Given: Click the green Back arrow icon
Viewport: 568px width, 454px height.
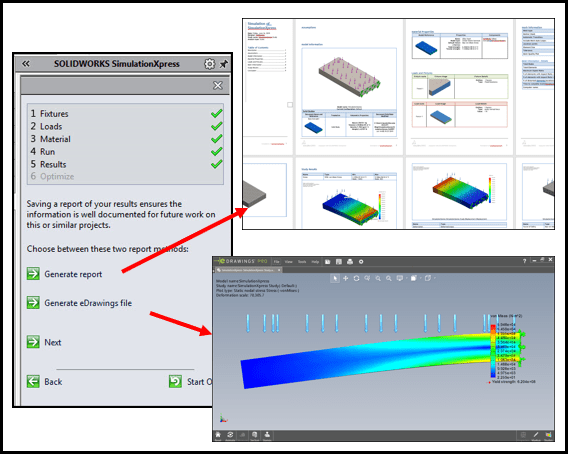Looking at the screenshot, I should pyautogui.click(x=33, y=382).
